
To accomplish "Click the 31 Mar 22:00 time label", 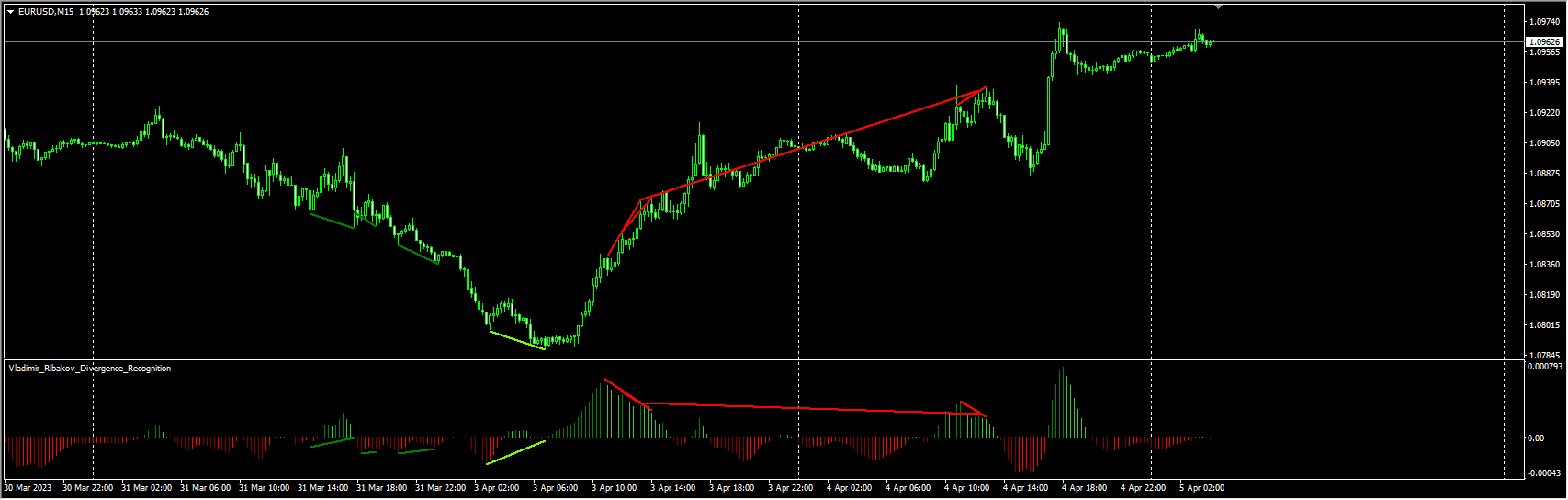I will pyautogui.click(x=440, y=488).
